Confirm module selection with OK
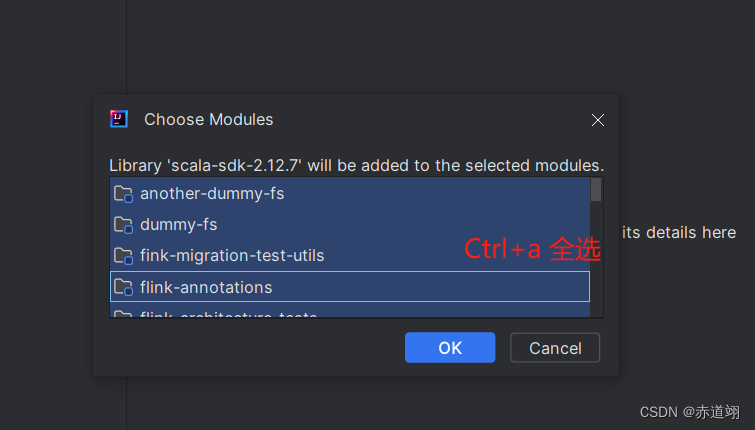Image resolution: width=755 pixels, height=430 pixels. click(450, 348)
